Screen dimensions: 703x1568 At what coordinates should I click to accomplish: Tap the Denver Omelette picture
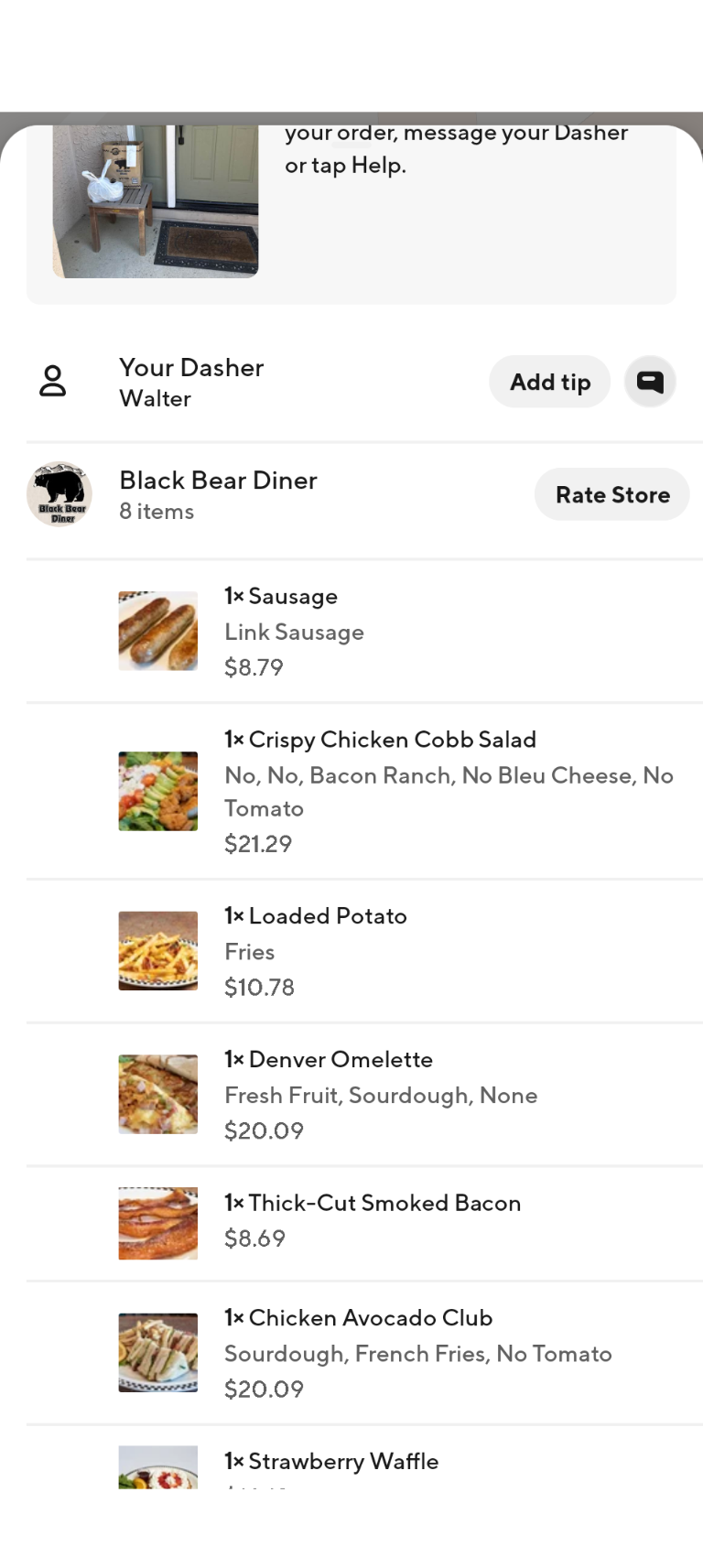click(x=158, y=1094)
